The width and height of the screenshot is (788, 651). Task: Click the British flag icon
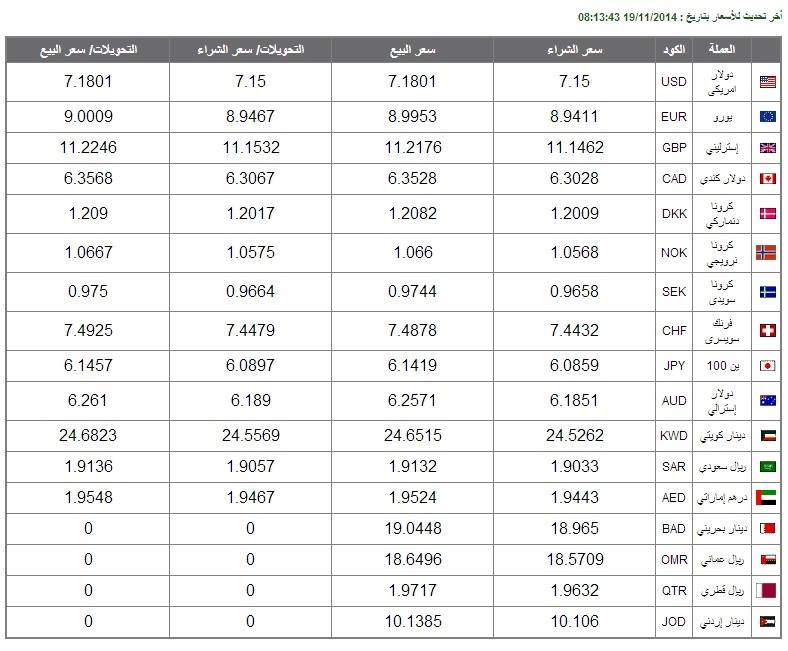point(767,148)
